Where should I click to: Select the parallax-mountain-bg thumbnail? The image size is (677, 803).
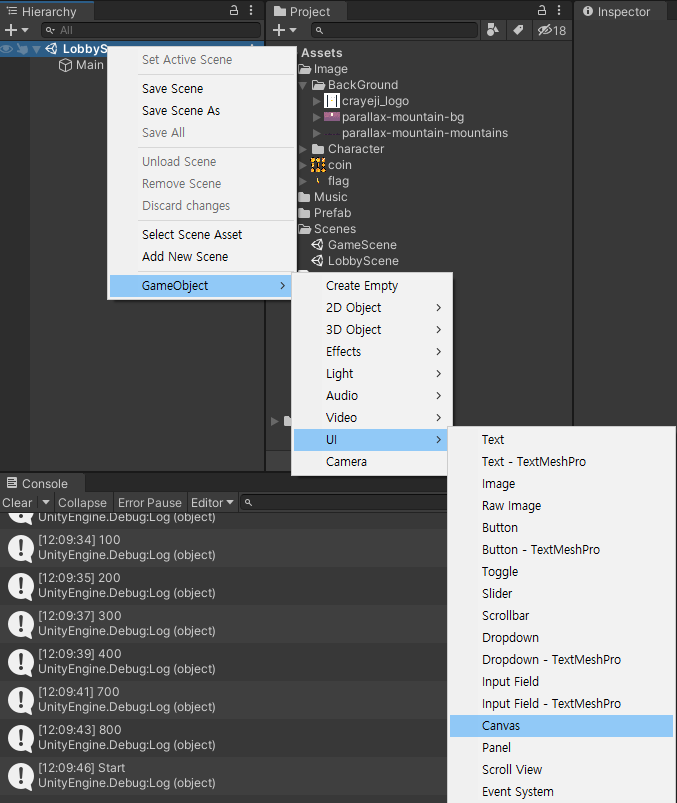(332, 117)
